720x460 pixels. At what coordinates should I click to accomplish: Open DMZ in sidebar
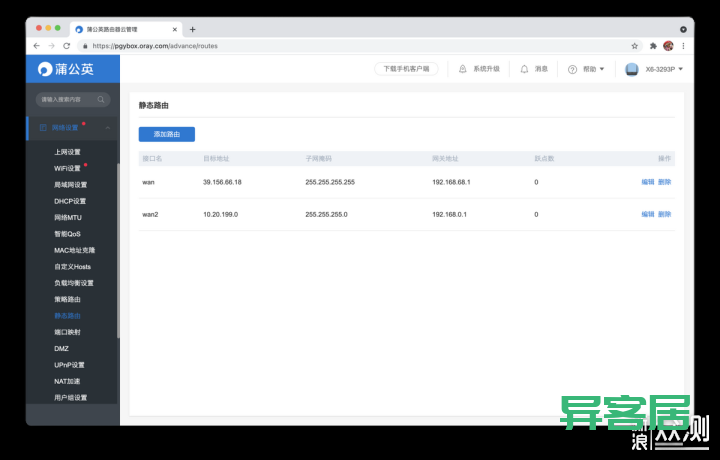[62, 348]
